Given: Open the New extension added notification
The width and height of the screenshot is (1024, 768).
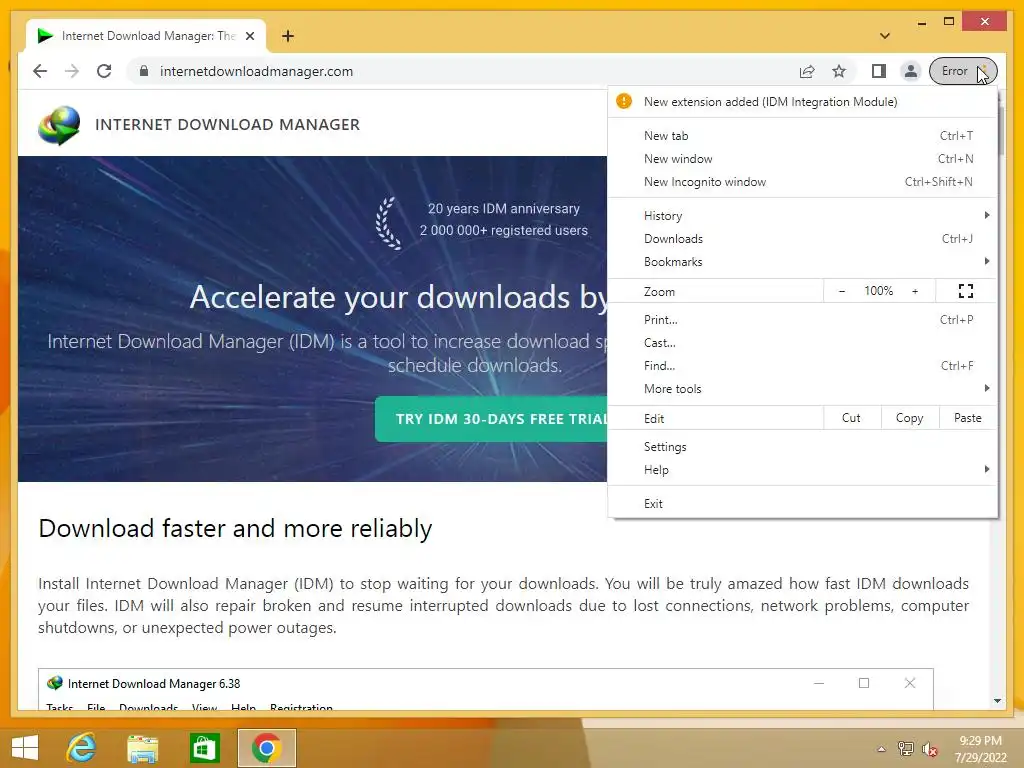Looking at the screenshot, I should pyautogui.click(x=803, y=102).
